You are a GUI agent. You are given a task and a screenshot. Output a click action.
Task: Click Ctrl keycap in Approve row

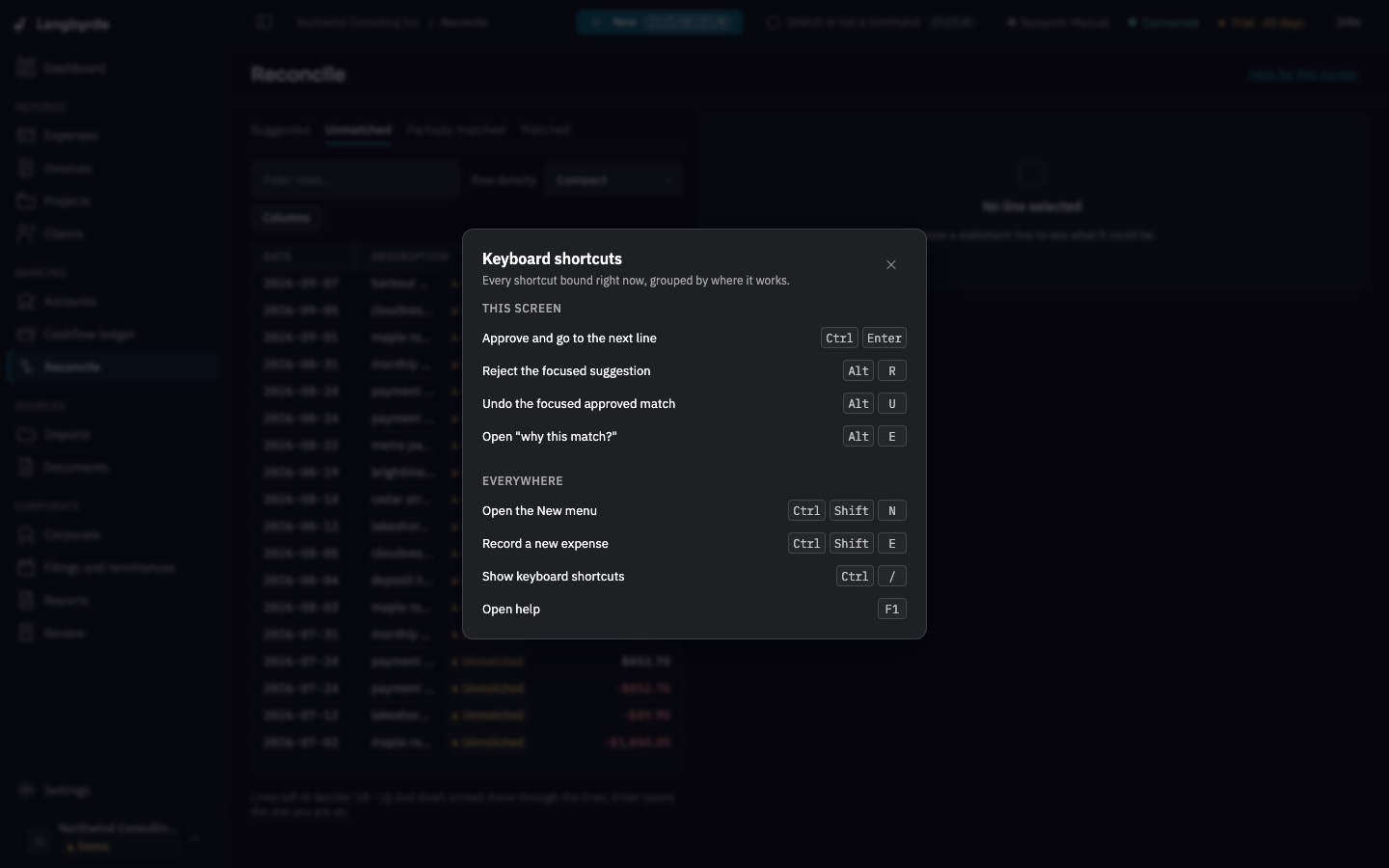[839, 339]
